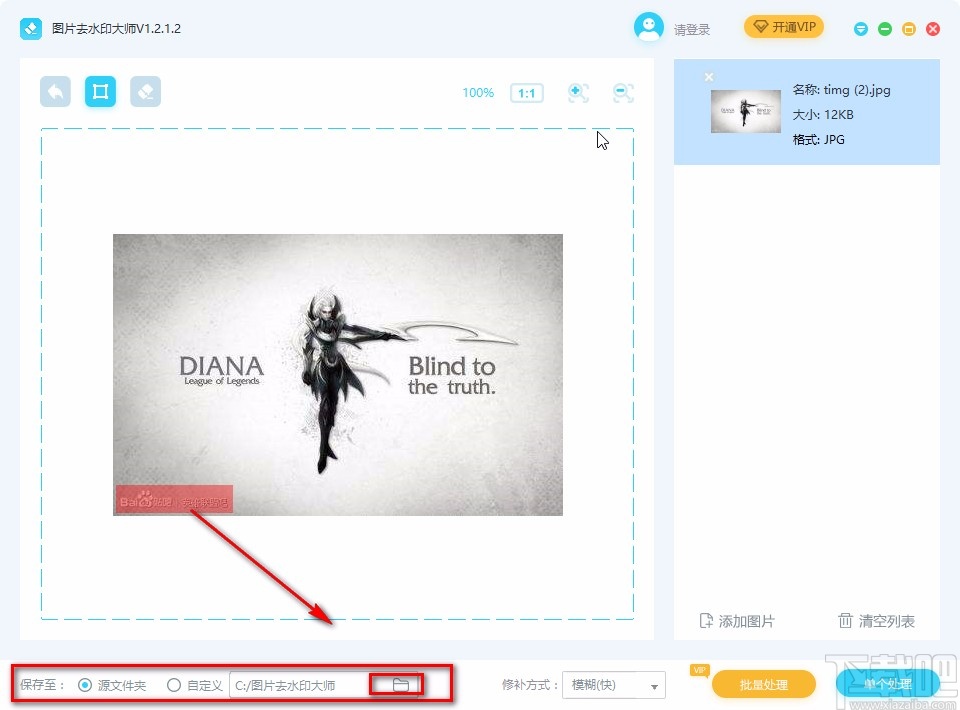Screen dimensions: 960x710
Task: Open the blue menu dropdown icon in title bar
Action: coord(861,29)
